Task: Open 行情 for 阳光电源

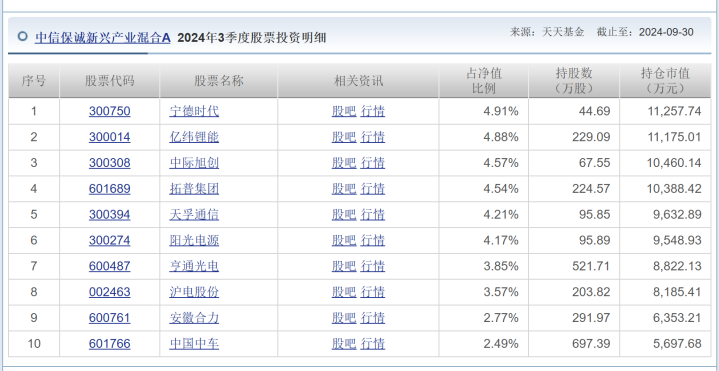Action: 372,240
